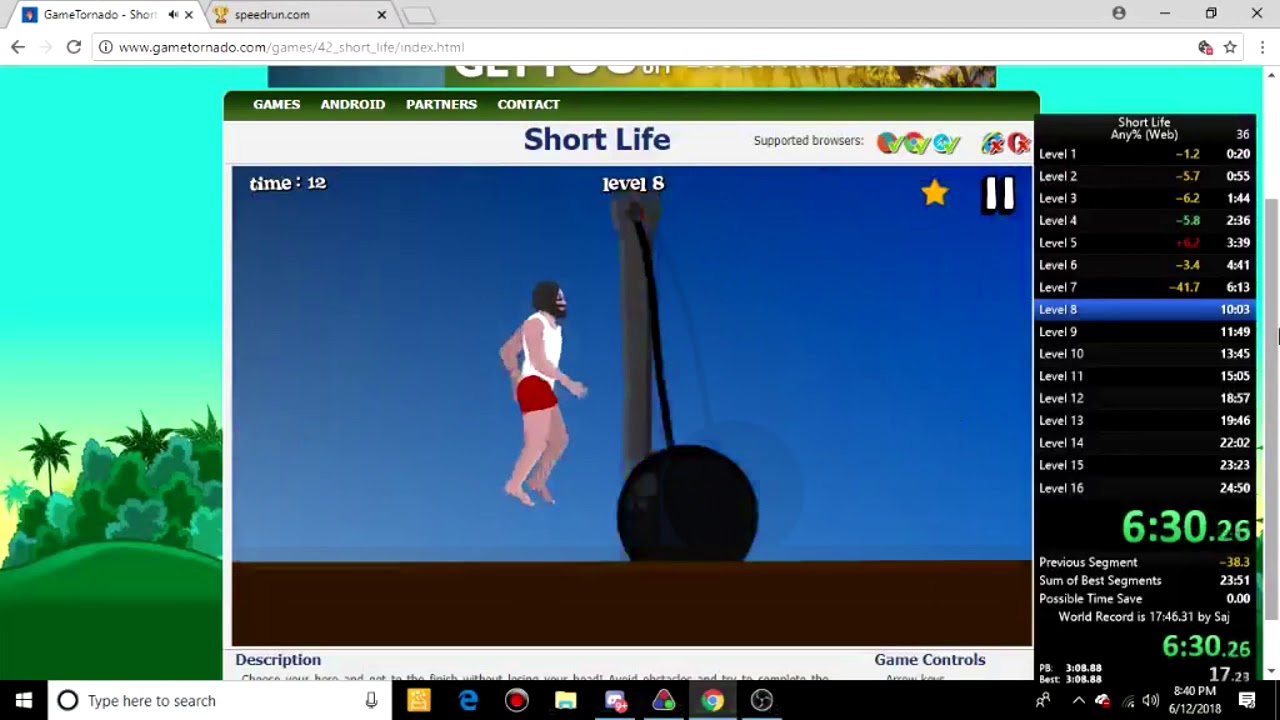This screenshot has height=720, width=1280.
Task: Select Level 16 split in timer
Action: pos(1144,488)
